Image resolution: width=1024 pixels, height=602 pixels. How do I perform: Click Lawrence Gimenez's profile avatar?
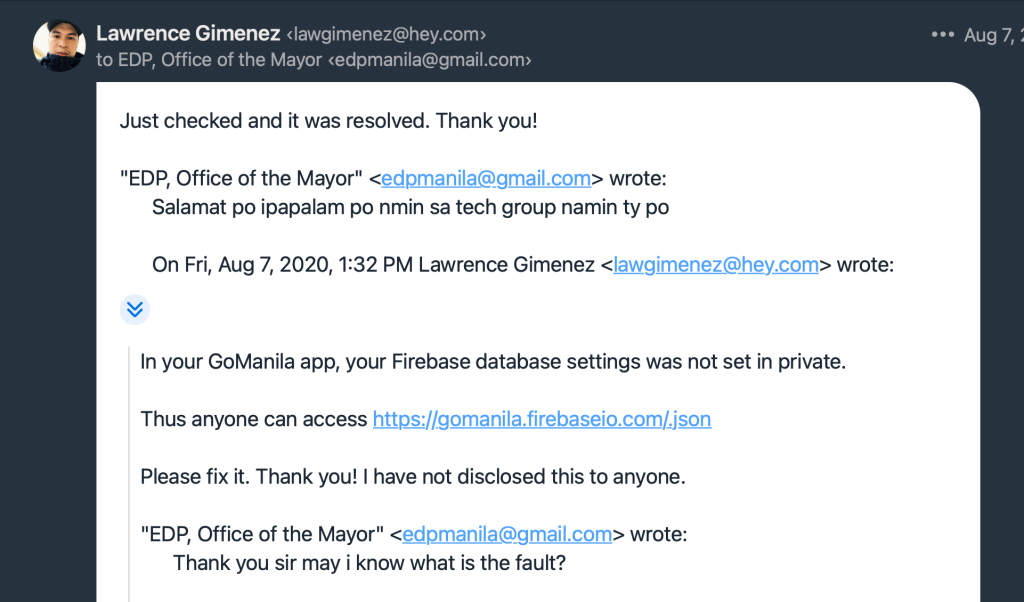tap(59, 46)
